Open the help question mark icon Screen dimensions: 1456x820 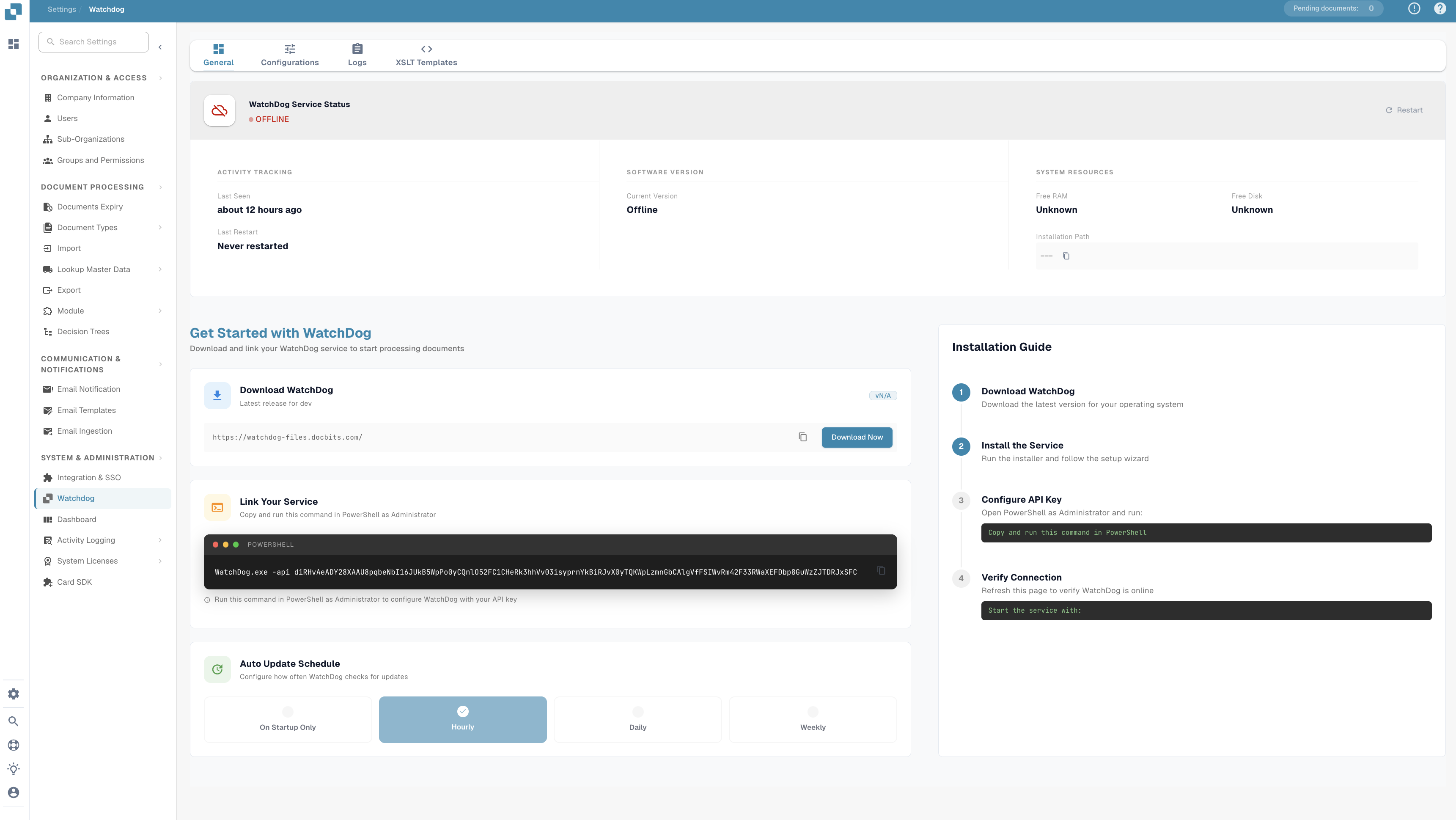pyautogui.click(x=1440, y=8)
